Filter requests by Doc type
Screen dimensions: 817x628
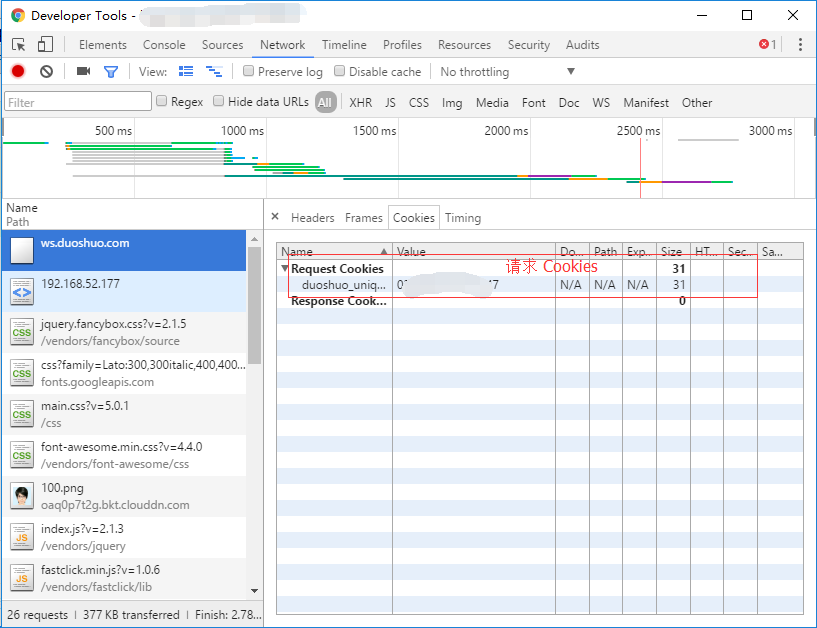pos(569,103)
